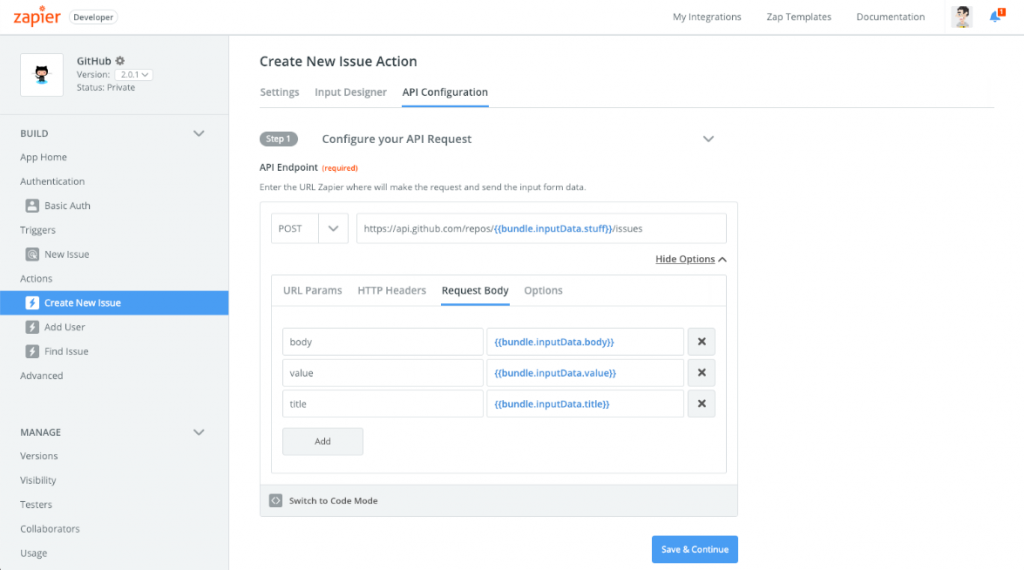Viewport: 1024px width, 570px height.
Task: Click the title key field
Action: [383, 404]
